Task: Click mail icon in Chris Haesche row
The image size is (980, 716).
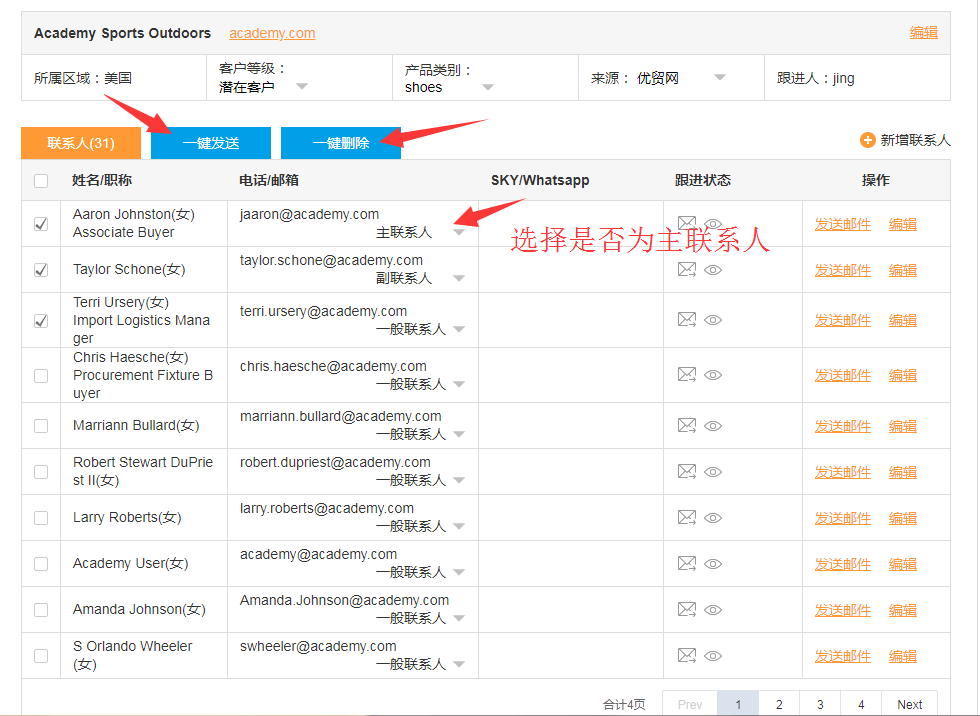Action: (687, 374)
